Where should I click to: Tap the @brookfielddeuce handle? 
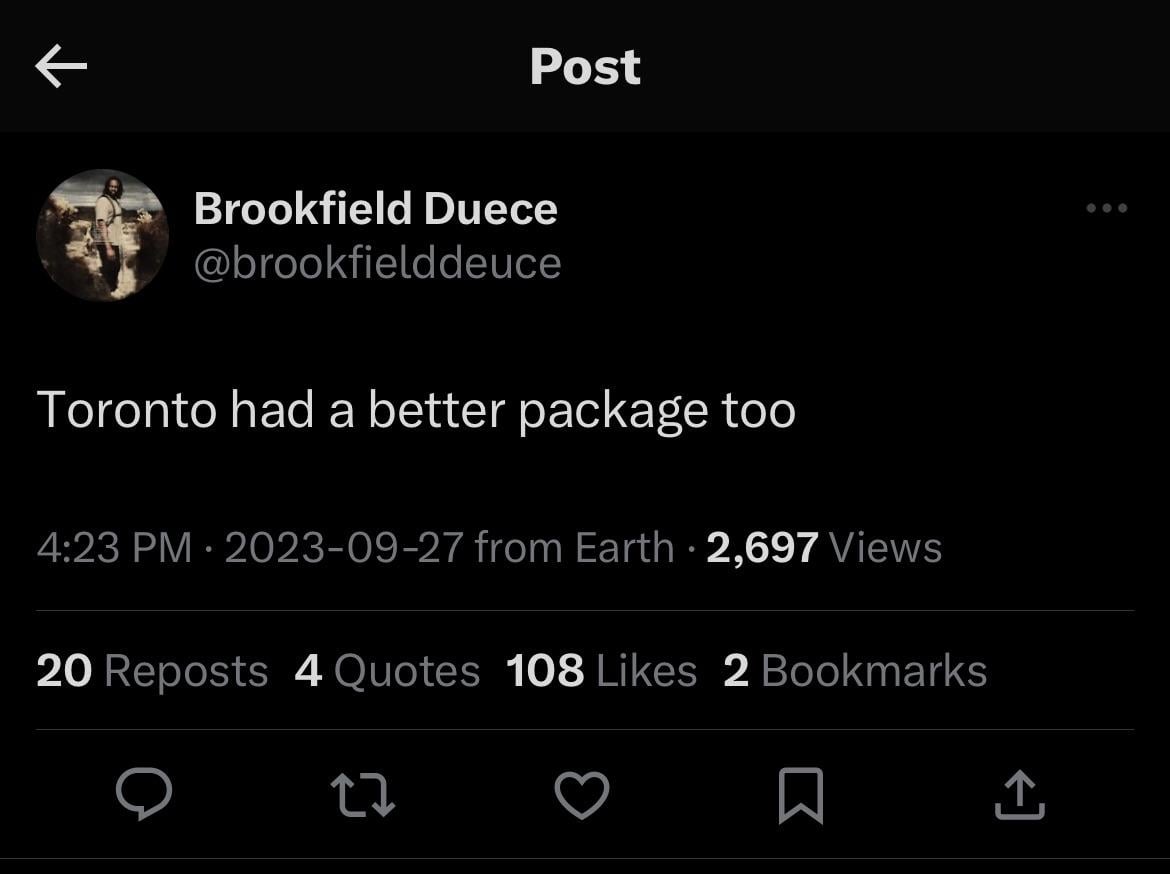click(x=377, y=263)
